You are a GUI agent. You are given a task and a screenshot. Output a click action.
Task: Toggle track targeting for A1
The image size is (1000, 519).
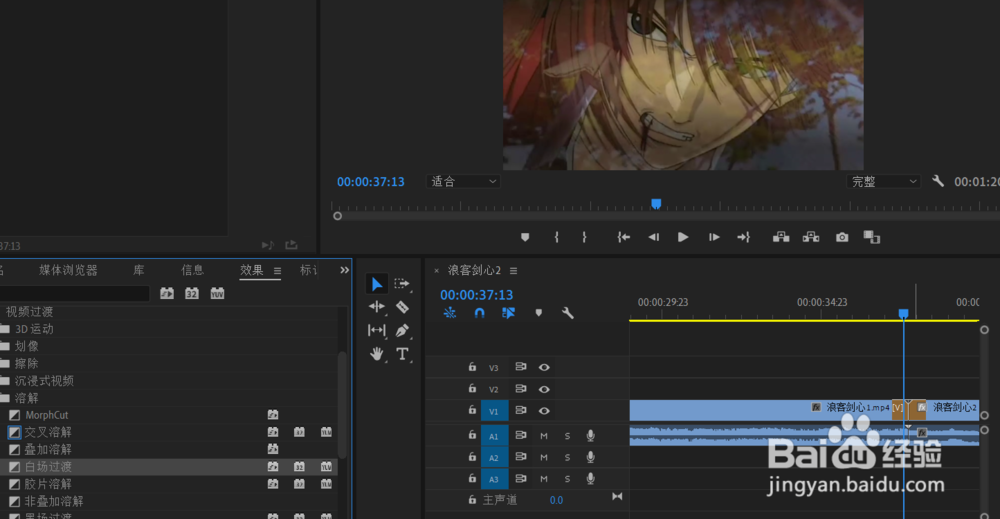click(x=494, y=436)
